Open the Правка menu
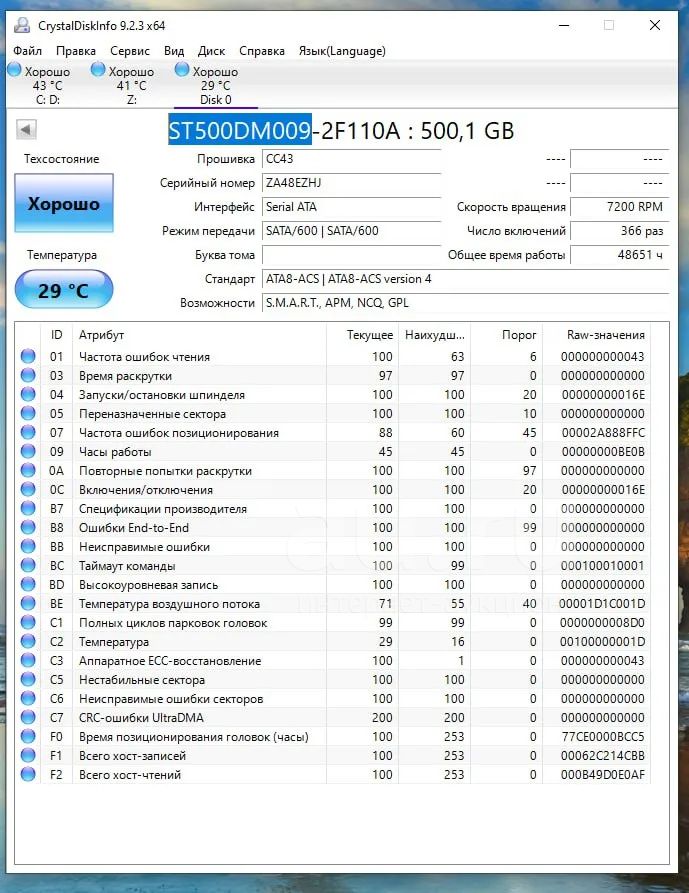 [76, 51]
